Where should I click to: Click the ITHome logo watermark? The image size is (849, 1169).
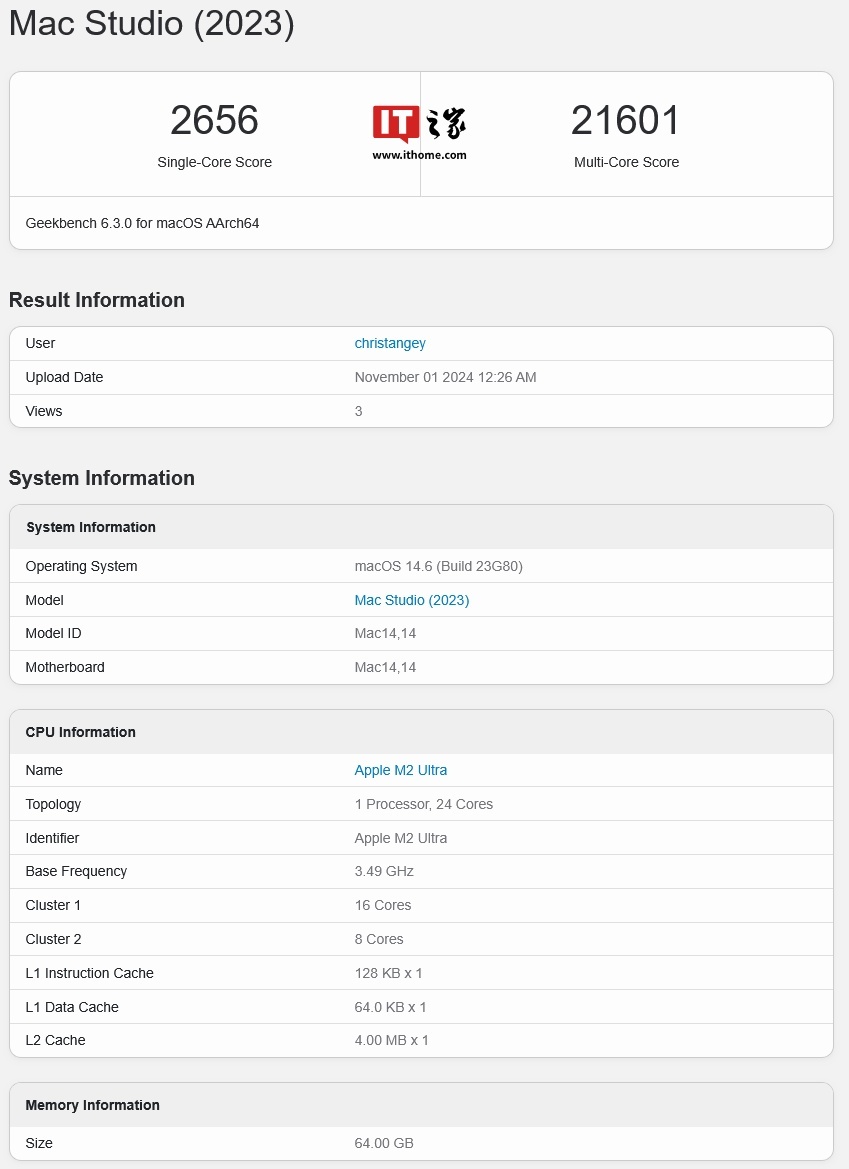tap(419, 132)
